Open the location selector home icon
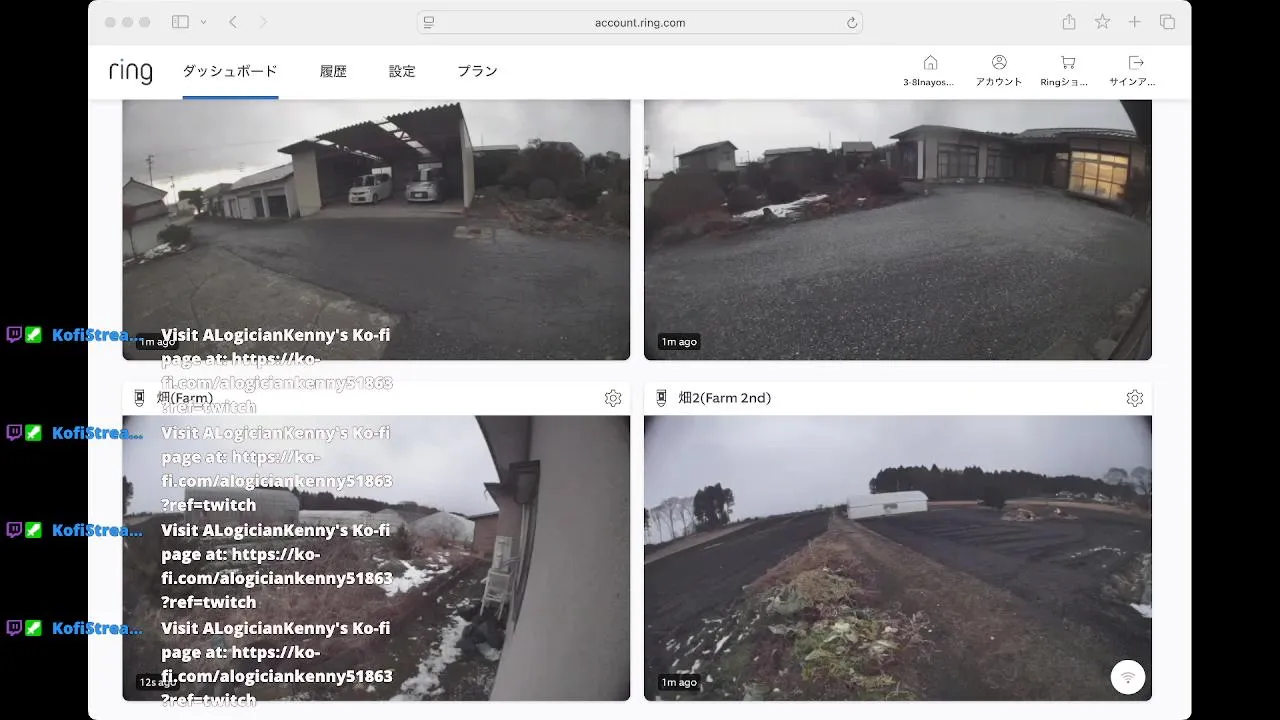 [x=930, y=62]
